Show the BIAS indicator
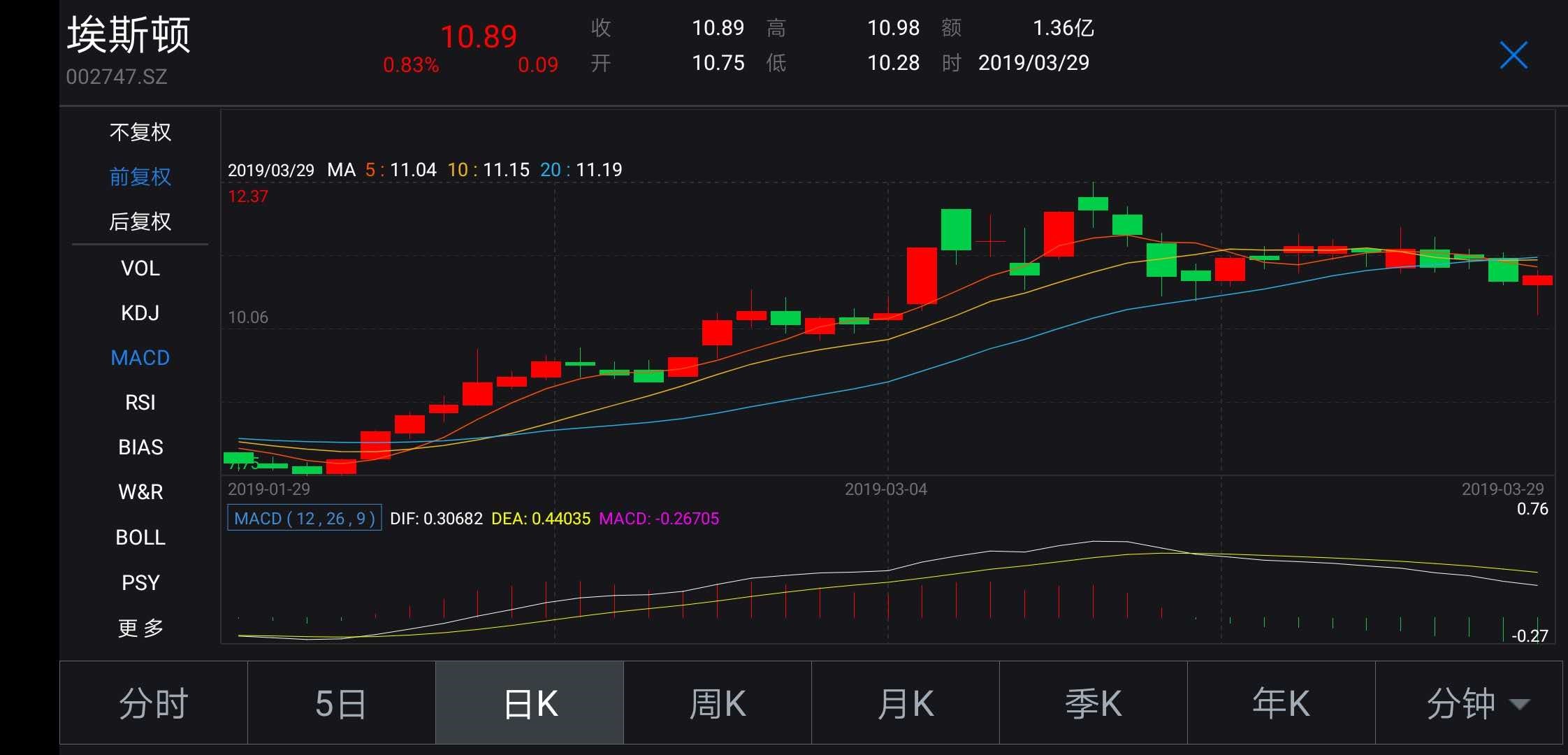 (140, 447)
